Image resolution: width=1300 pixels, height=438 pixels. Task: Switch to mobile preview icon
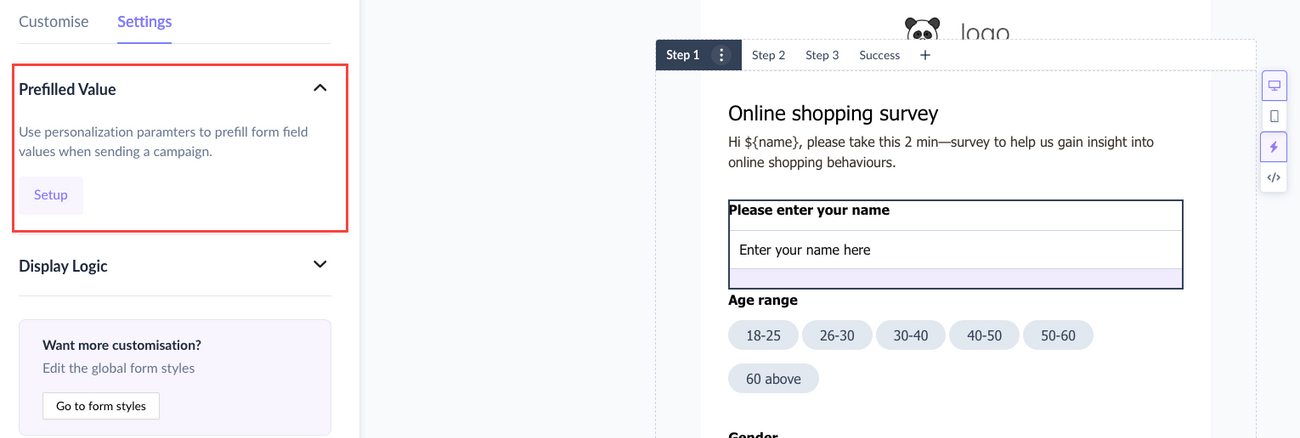point(1274,116)
